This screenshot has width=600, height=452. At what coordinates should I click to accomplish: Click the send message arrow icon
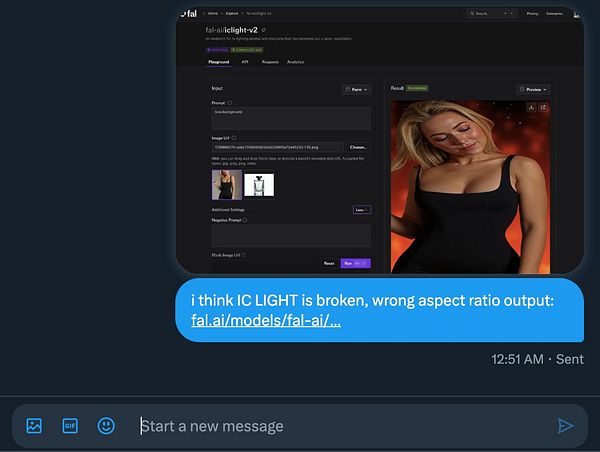coord(566,426)
